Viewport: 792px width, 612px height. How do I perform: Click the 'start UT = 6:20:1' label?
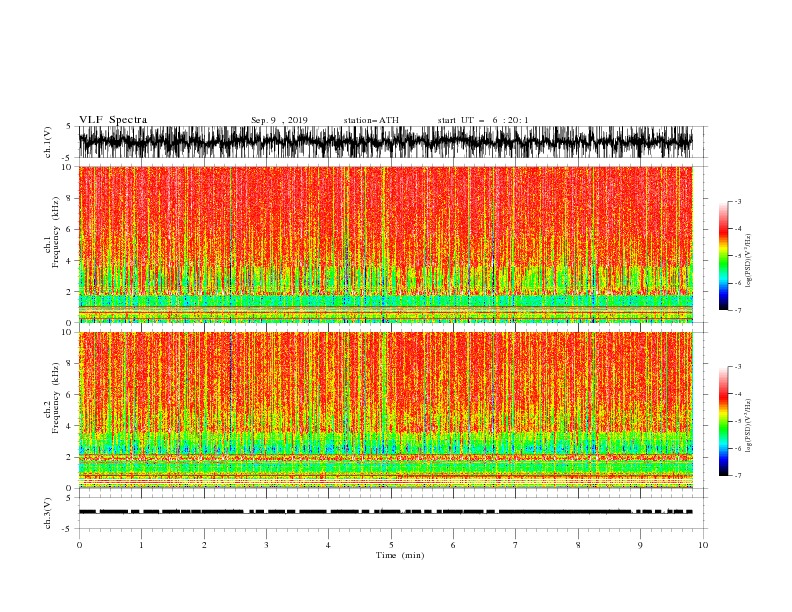point(483,120)
